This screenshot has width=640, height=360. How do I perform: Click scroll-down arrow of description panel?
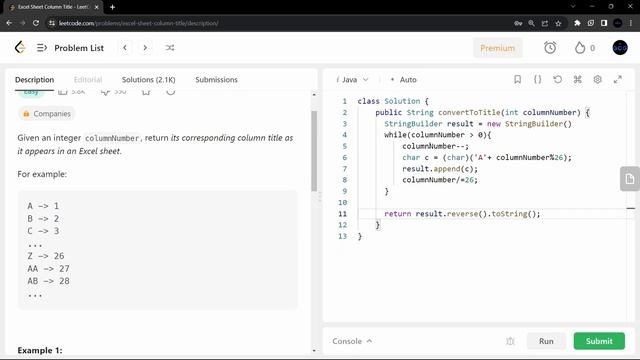pyautogui.click(x=314, y=350)
